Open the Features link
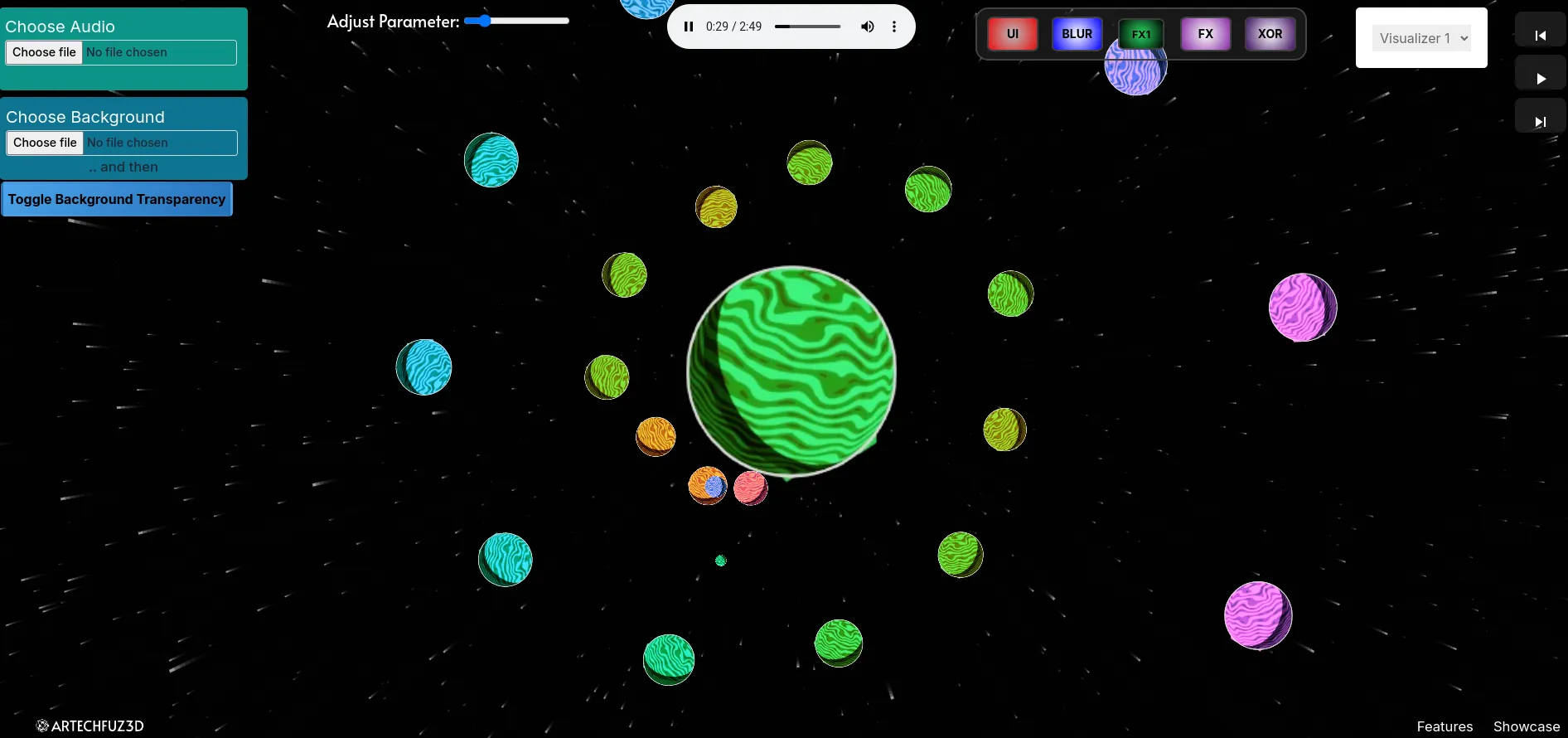Viewport: 1568px width, 738px height. [1445, 726]
